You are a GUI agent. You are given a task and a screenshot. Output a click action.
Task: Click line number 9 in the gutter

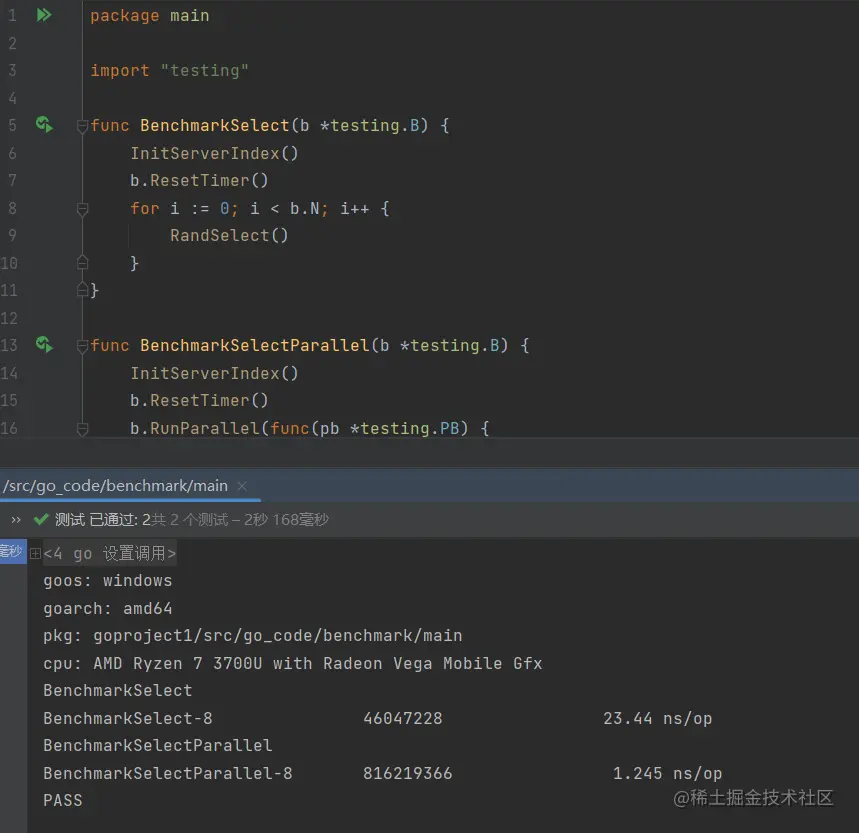[x=12, y=235]
